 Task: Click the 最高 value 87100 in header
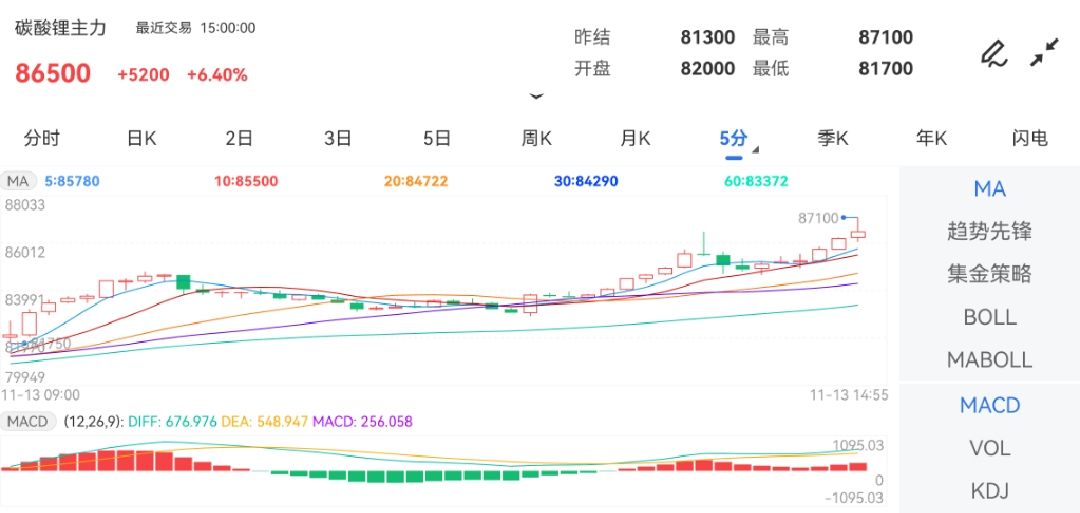click(886, 37)
